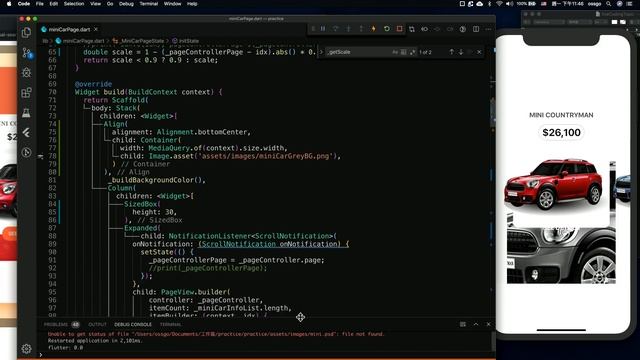This screenshot has width=640, height=360.
Task: Click 'PageView.builder(' on line 95
Action: point(196,292)
